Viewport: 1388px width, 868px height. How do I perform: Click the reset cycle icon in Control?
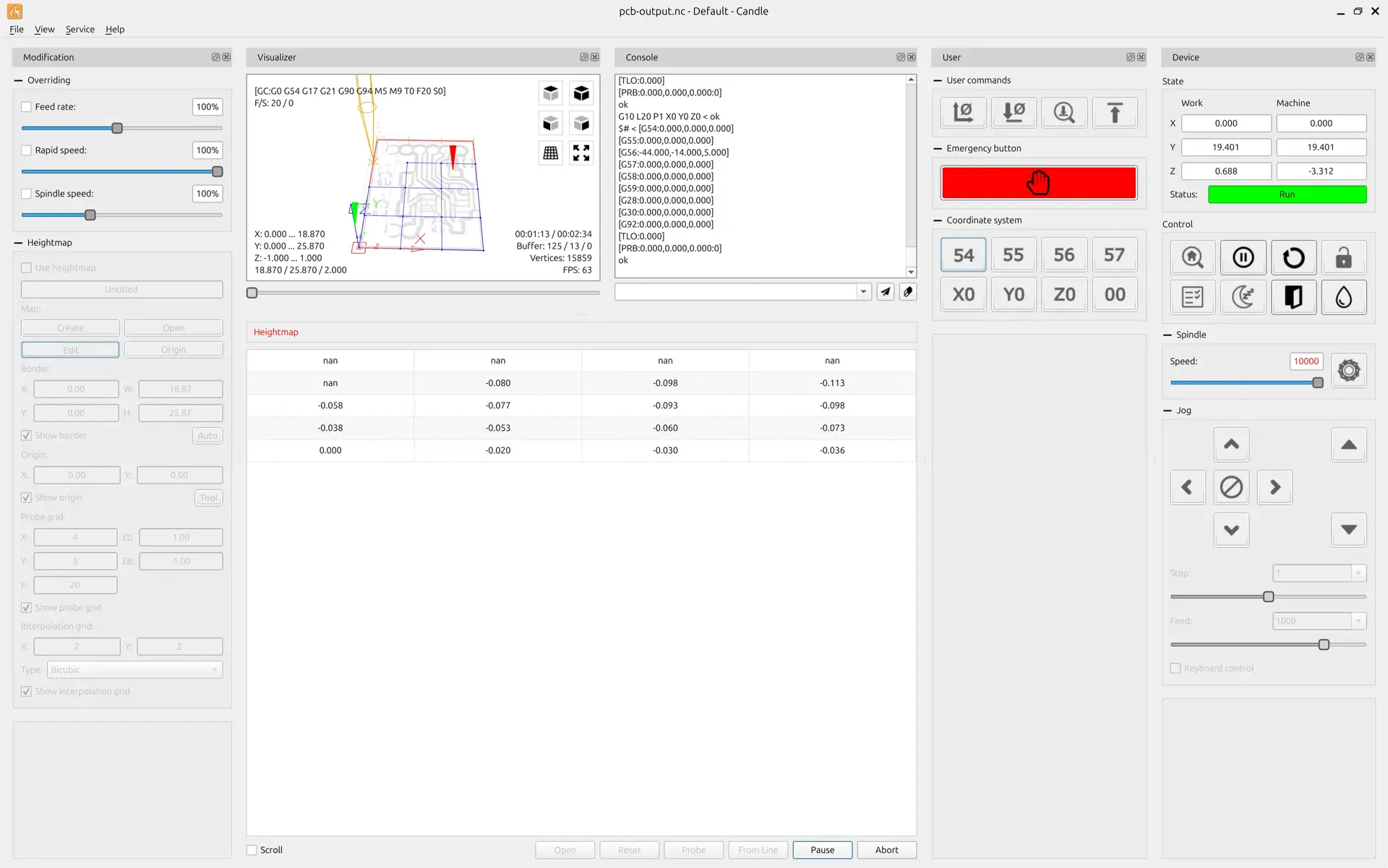pyautogui.click(x=1293, y=257)
